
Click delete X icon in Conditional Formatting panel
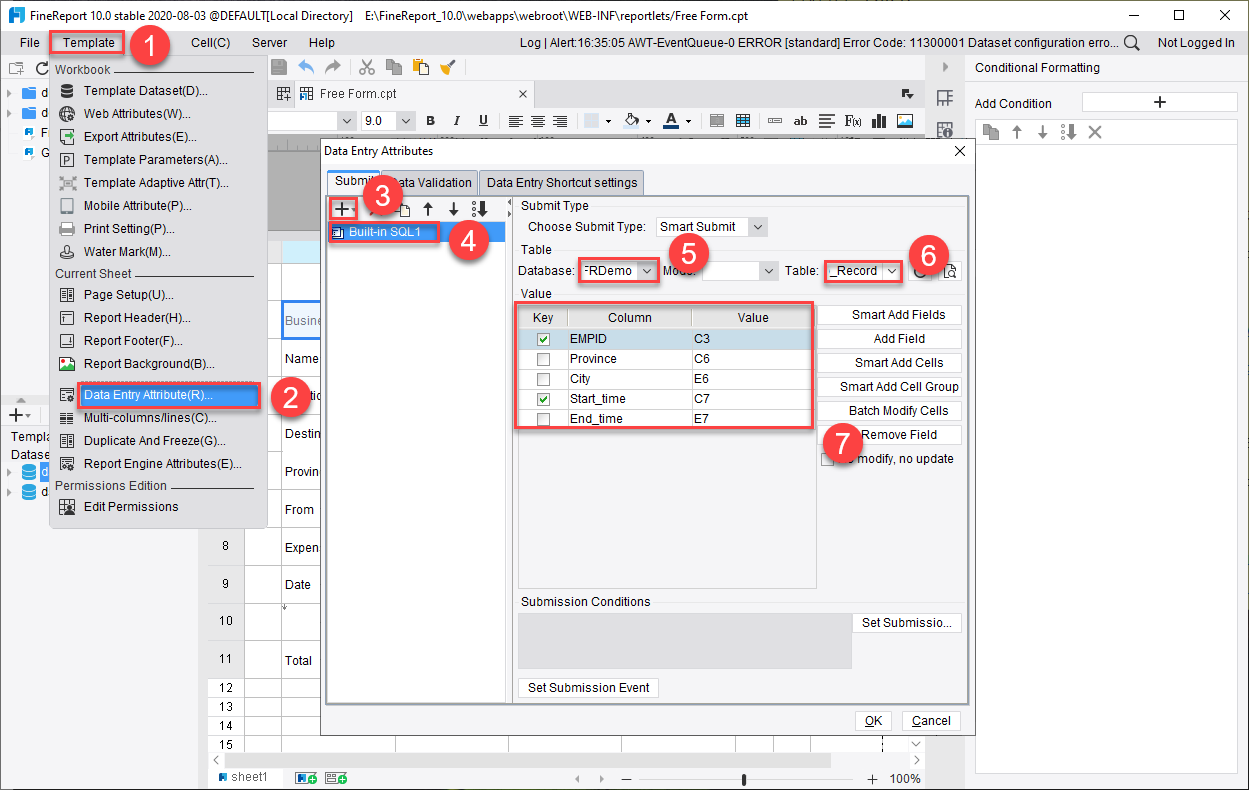pyautogui.click(x=1095, y=132)
